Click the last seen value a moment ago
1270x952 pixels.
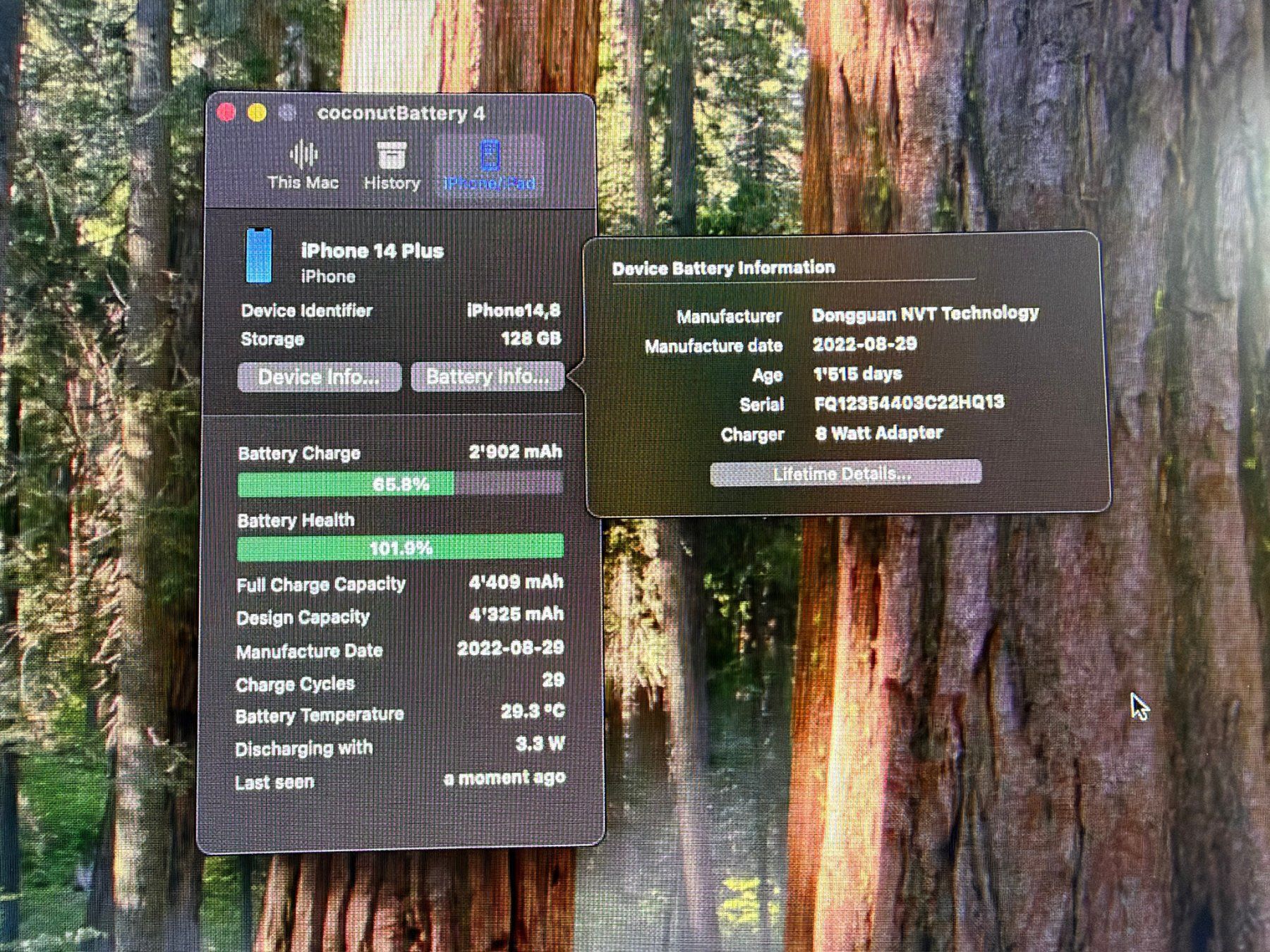(x=504, y=778)
